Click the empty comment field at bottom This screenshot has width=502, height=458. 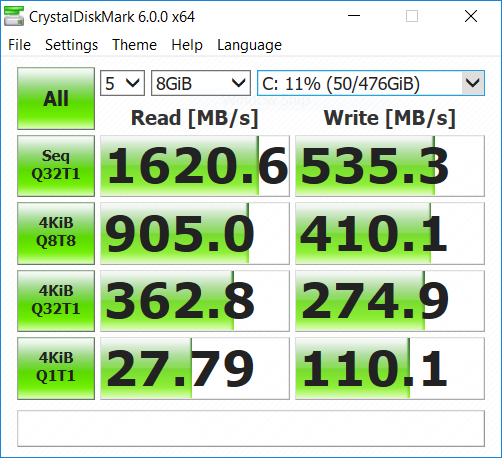click(251, 429)
